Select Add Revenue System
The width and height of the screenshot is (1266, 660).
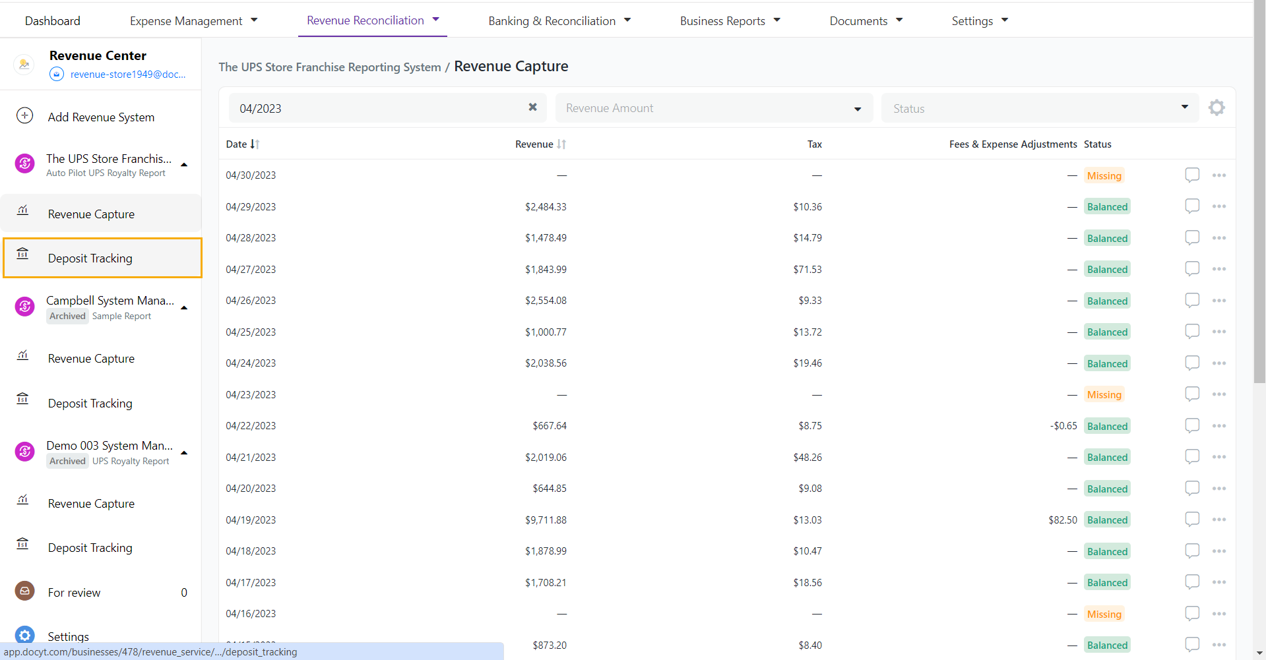tap(100, 116)
